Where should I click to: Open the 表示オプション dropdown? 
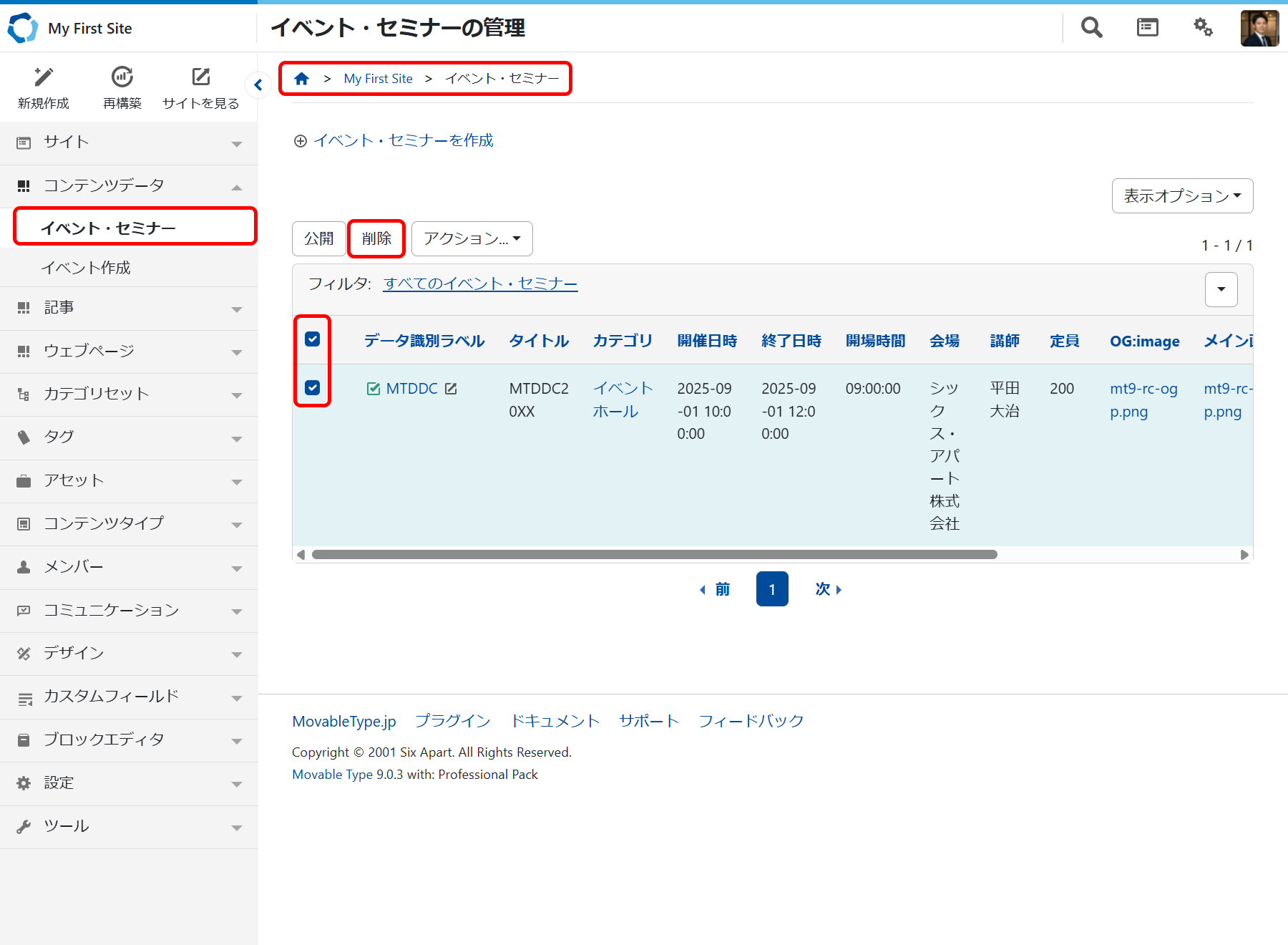1182,195
